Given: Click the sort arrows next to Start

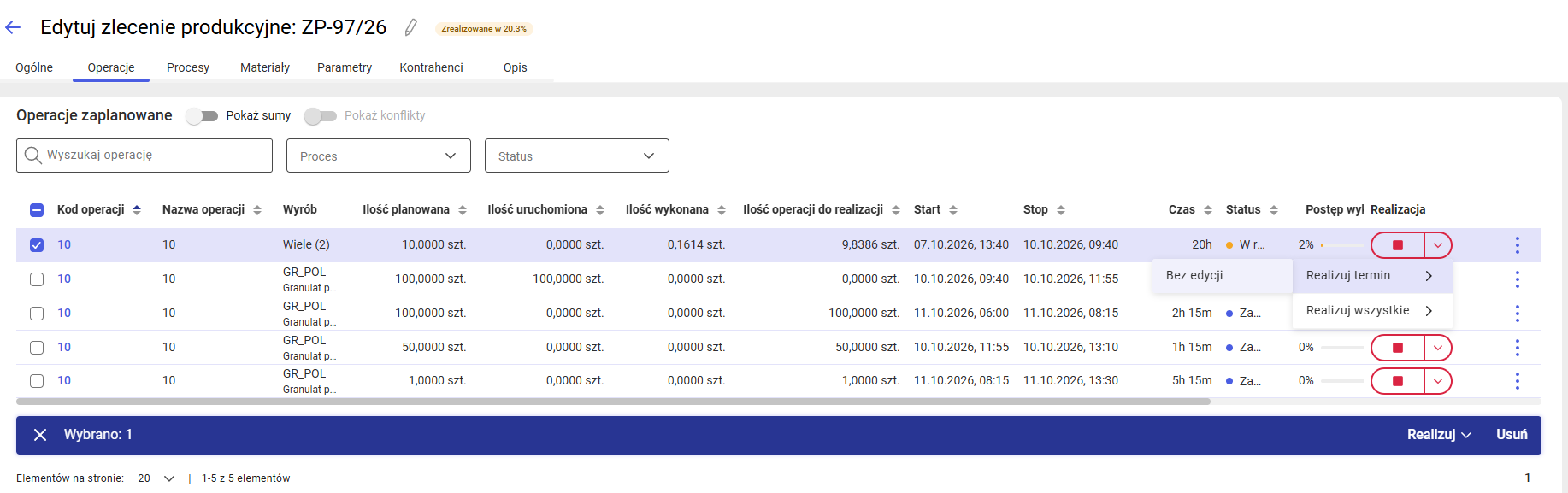Looking at the screenshot, I should tap(953, 210).
